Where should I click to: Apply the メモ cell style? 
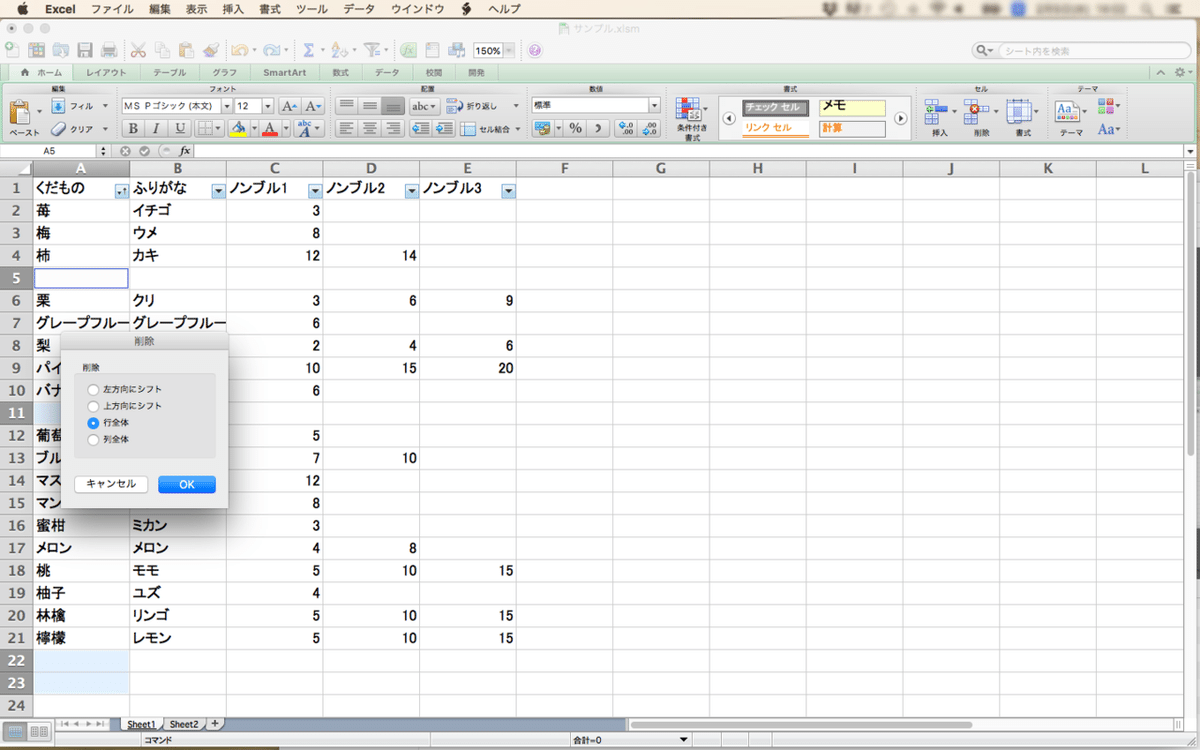pyautogui.click(x=852, y=107)
